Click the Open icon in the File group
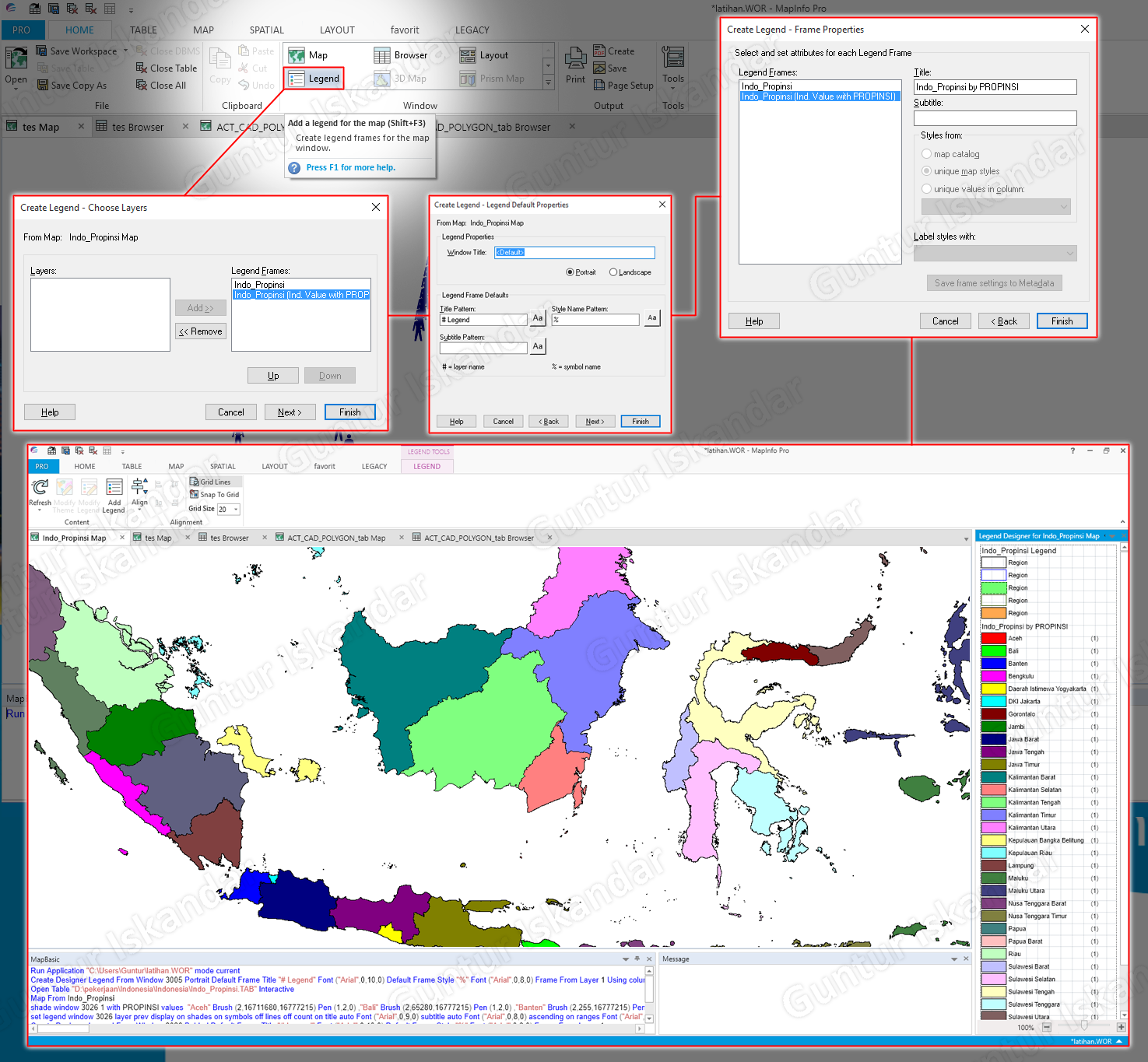Image resolution: width=1148 pixels, height=1062 pixels. point(16,59)
